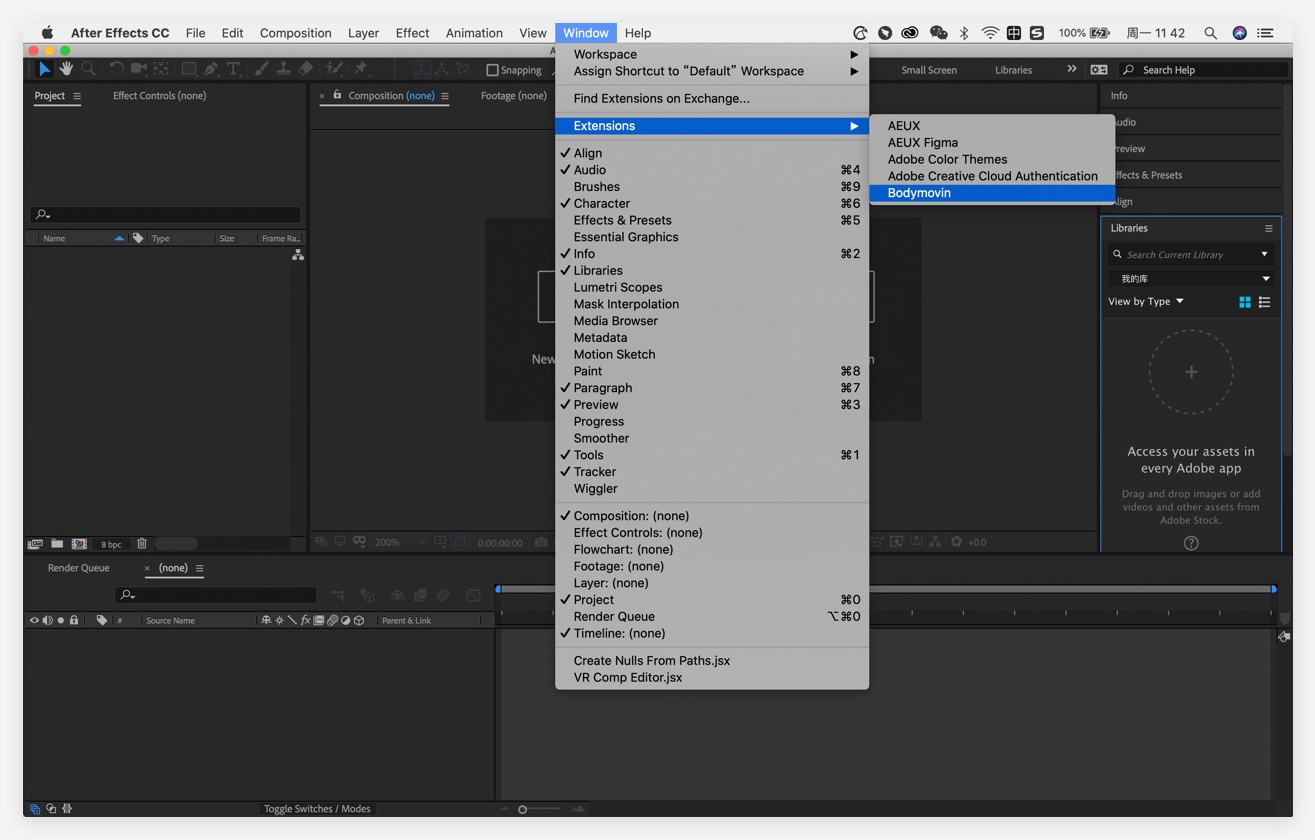Screen dimensions: 1315x840
Task: Expand the View by Type dropdown
Action: coord(1146,301)
